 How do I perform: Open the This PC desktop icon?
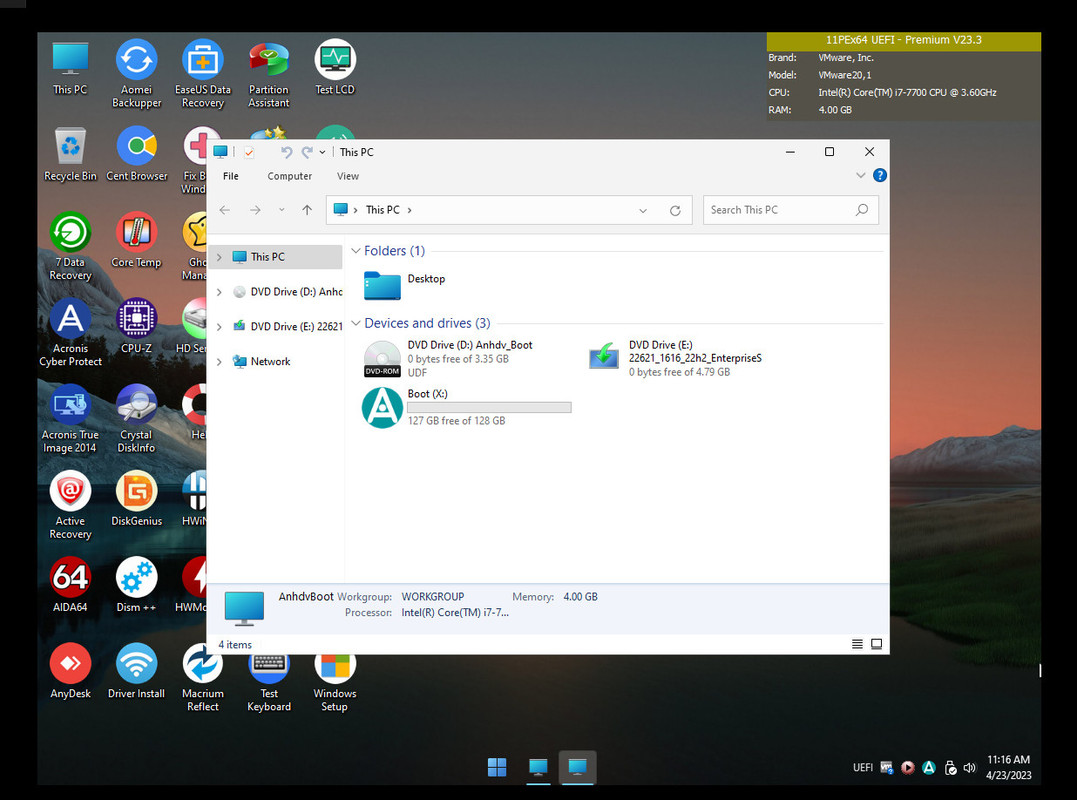[x=70, y=67]
